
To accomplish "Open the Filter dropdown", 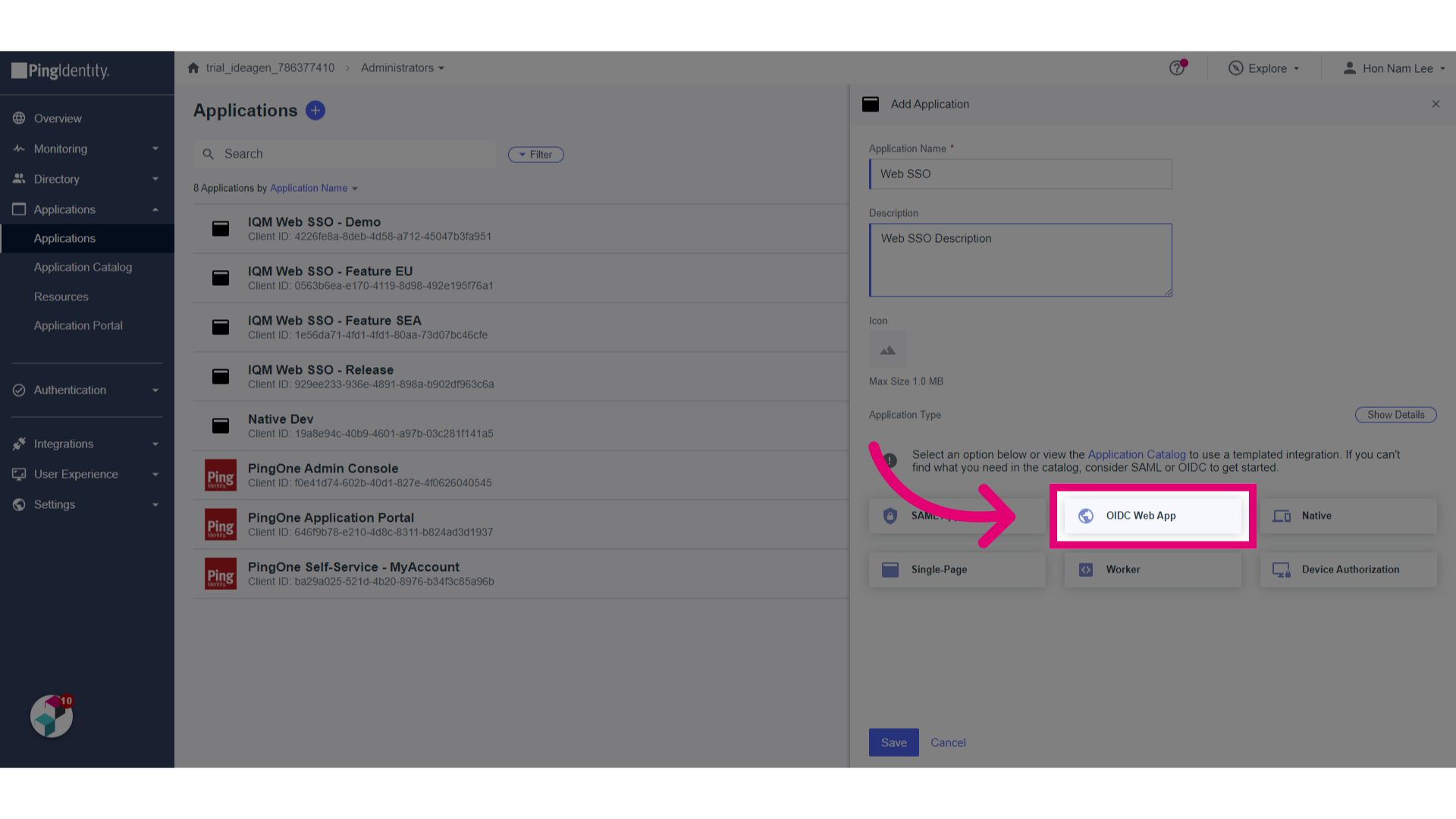I will coord(536,155).
